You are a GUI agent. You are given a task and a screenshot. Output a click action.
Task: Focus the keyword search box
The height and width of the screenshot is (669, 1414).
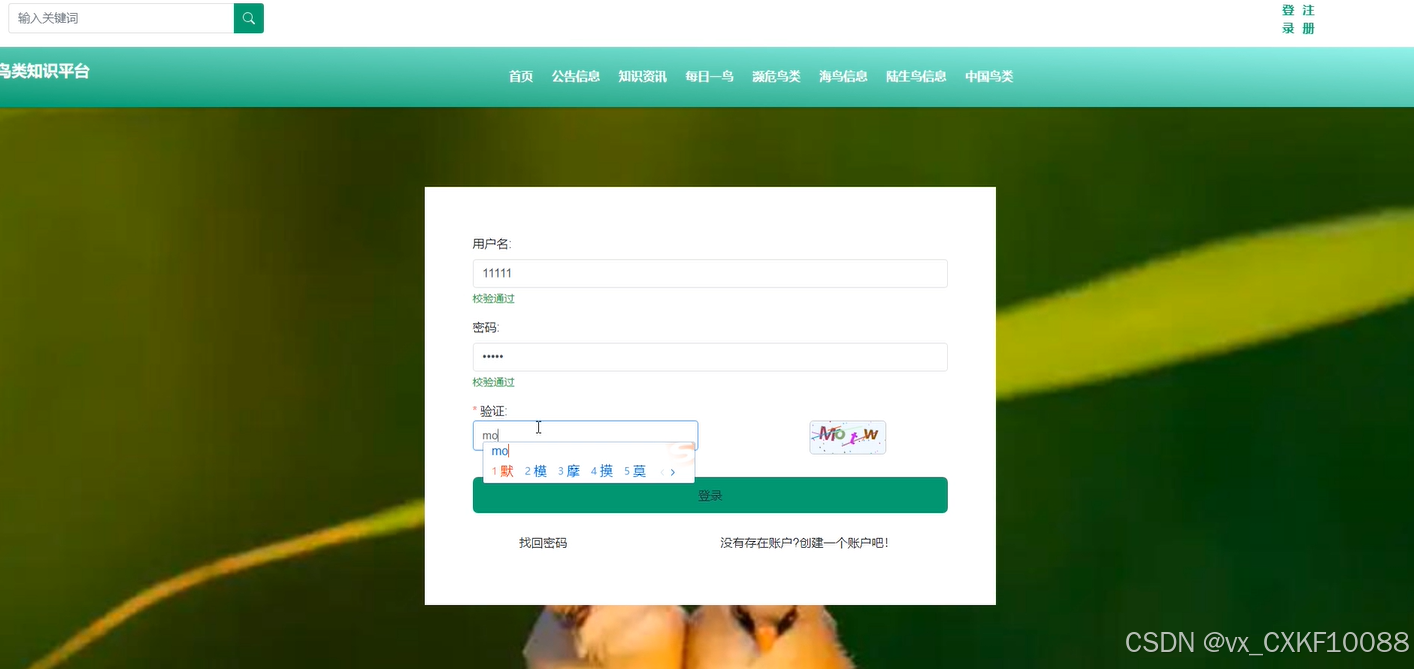click(x=121, y=18)
